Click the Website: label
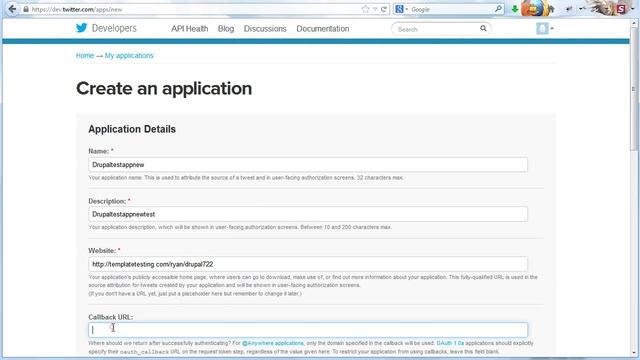This screenshot has width=640, height=360. tap(102, 251)
